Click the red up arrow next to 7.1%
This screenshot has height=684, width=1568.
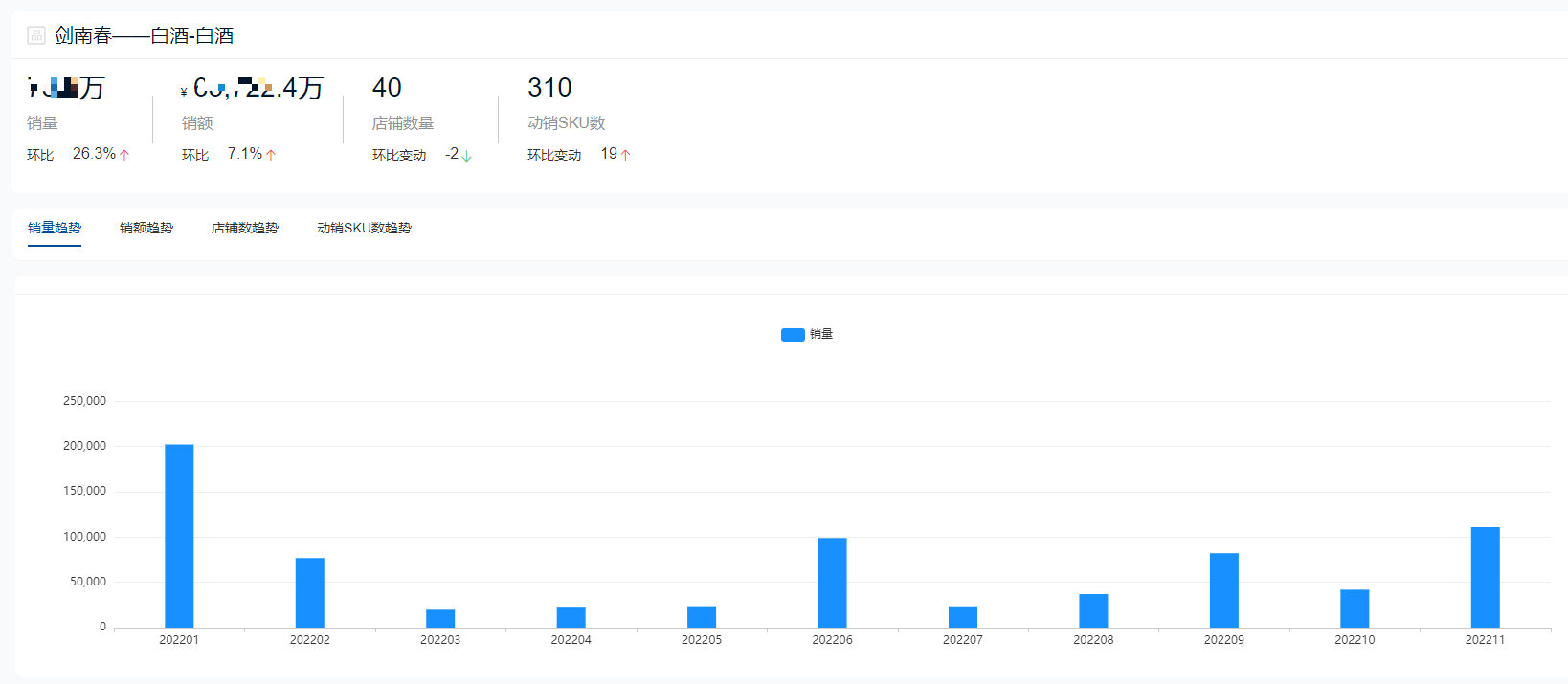pyautogui.click(x=271, y=155)
